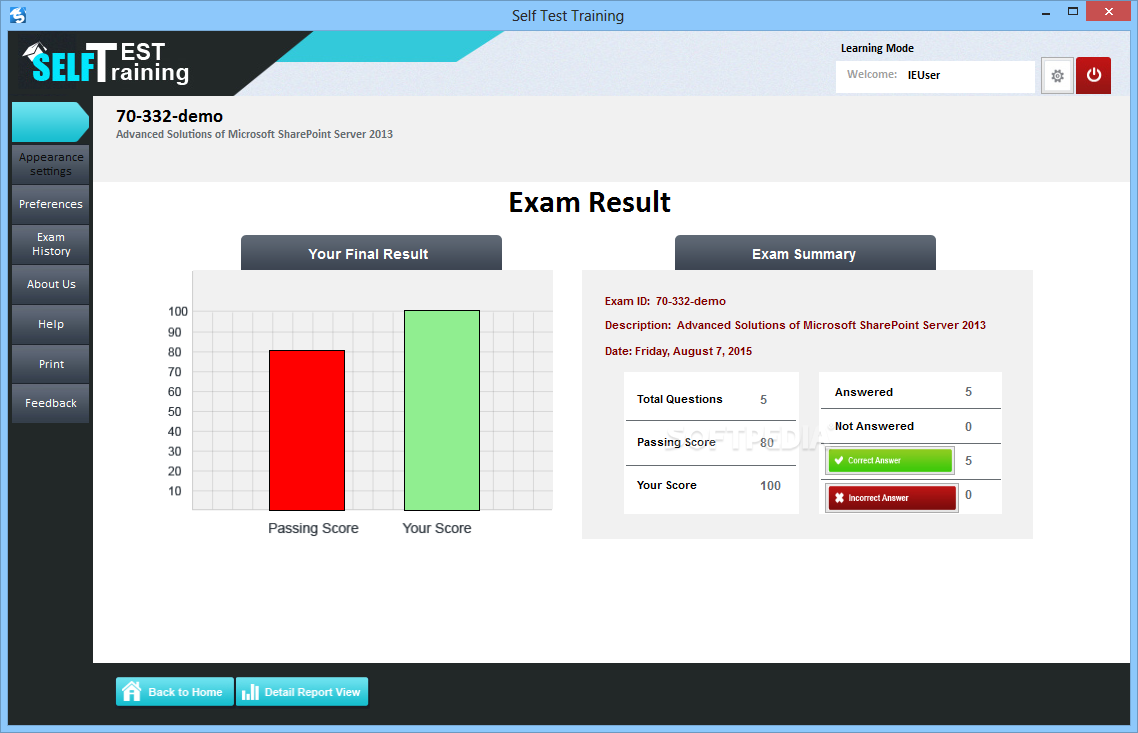
Task: Click Your Score label under chart
Action: (x=437, y=528)
